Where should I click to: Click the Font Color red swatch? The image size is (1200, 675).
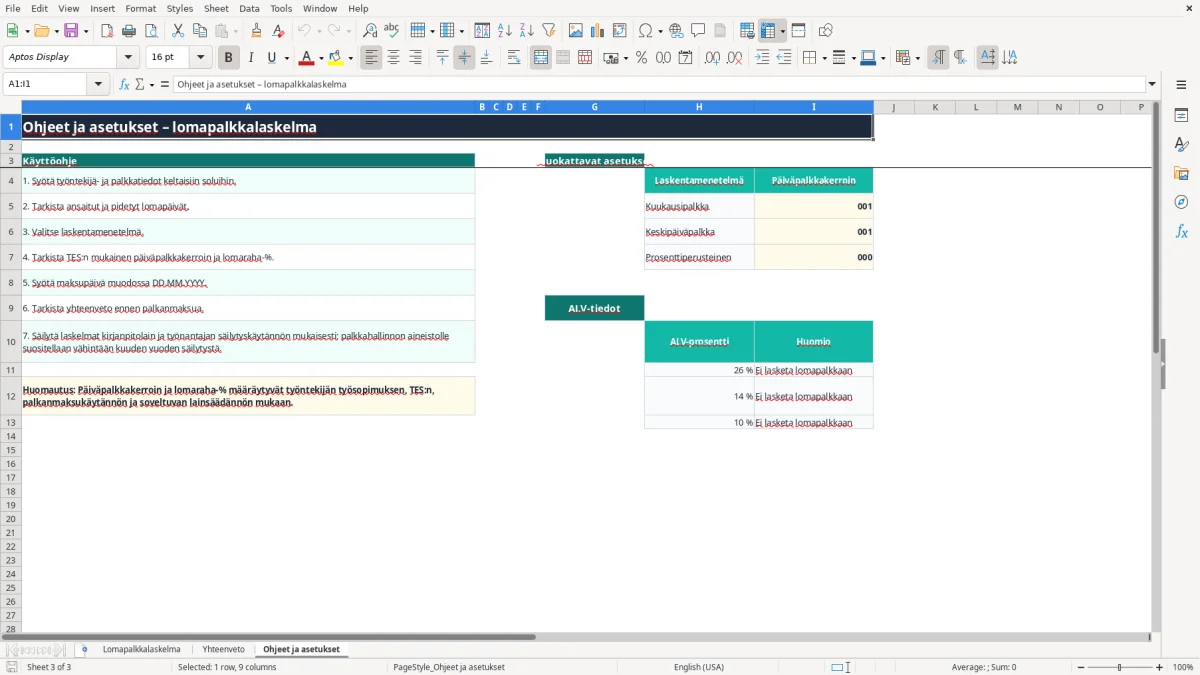coord(307,58)
